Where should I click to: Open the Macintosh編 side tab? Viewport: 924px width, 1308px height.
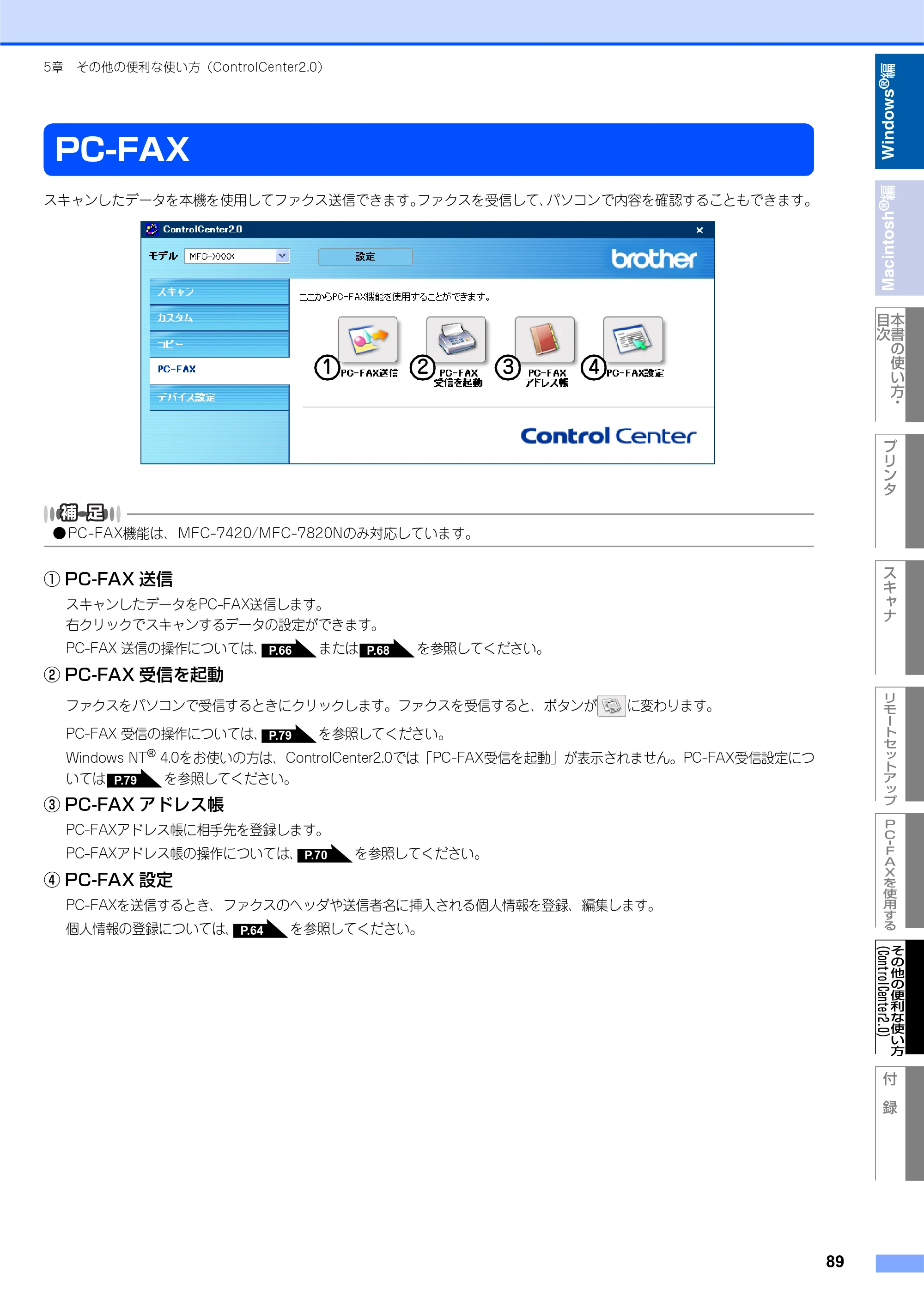pos(899,238)
